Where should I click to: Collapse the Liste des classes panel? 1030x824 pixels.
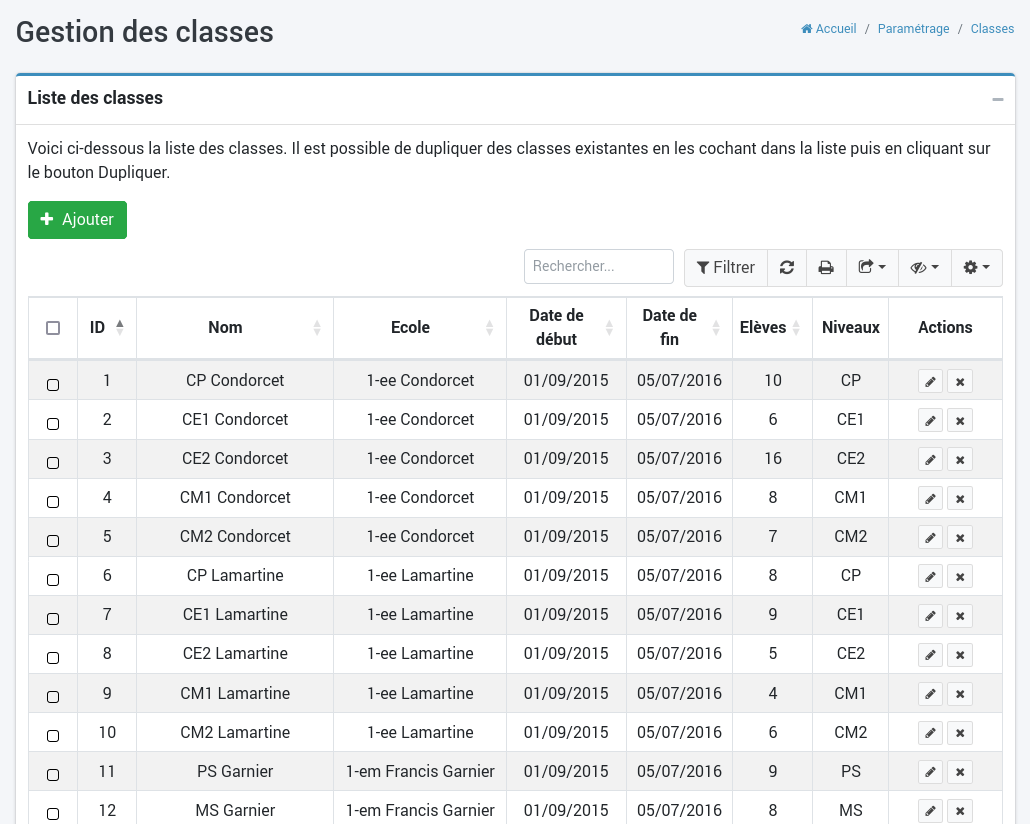(x=997, y=99)
